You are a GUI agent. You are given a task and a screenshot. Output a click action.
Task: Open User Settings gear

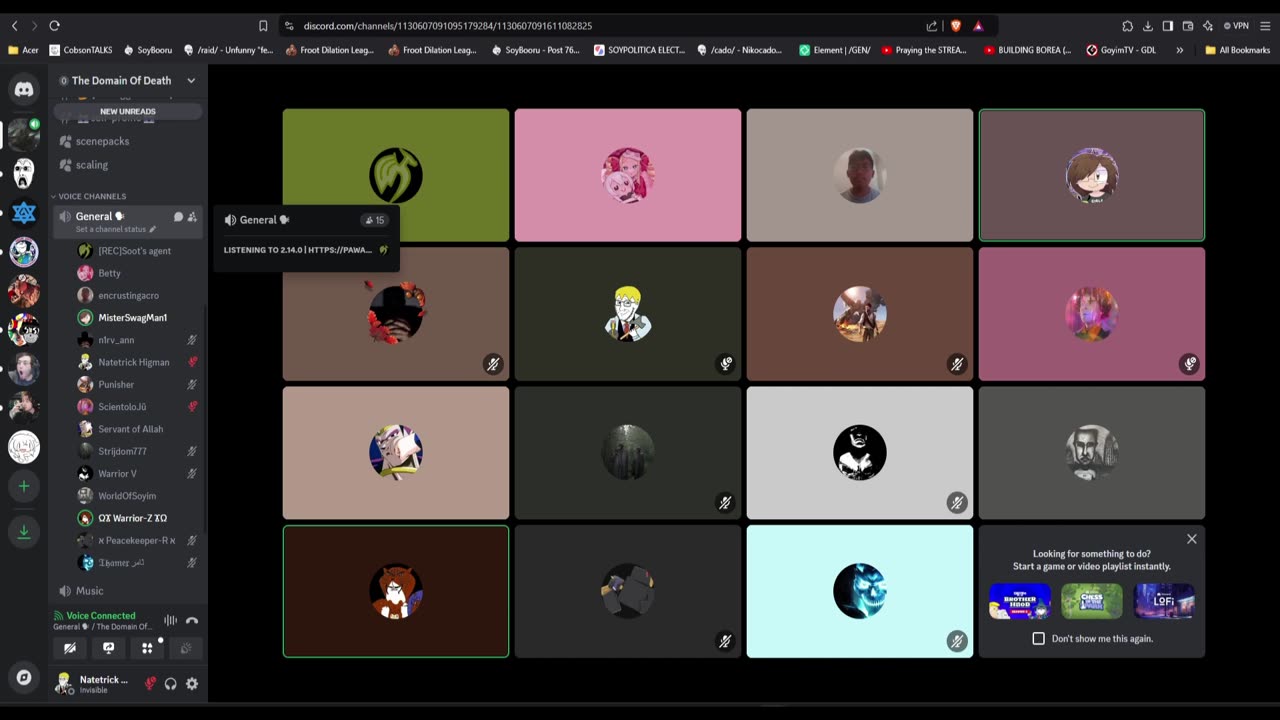pos(192,684)
